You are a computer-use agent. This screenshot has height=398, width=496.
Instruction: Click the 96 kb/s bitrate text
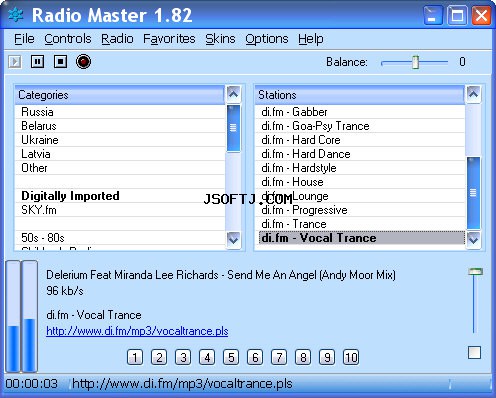click(65, 291)
